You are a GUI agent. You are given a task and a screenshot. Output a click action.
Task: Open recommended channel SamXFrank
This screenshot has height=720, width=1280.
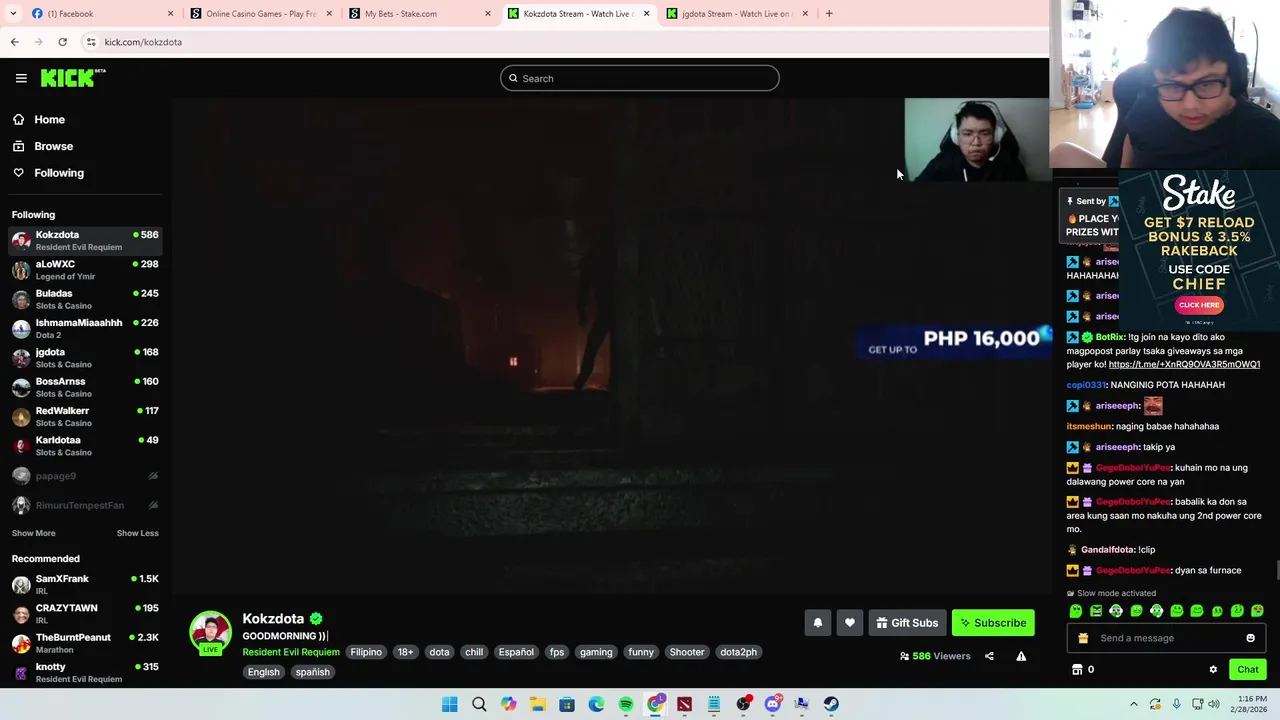[x=85, y=584]
